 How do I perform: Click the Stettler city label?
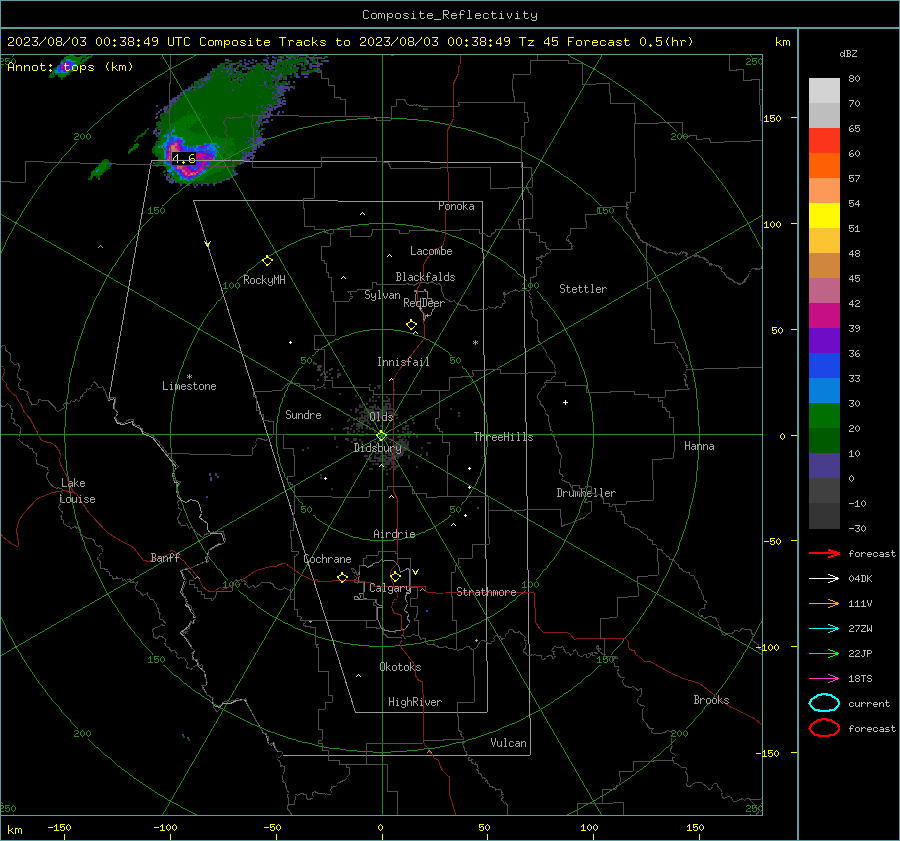(583, 289)
